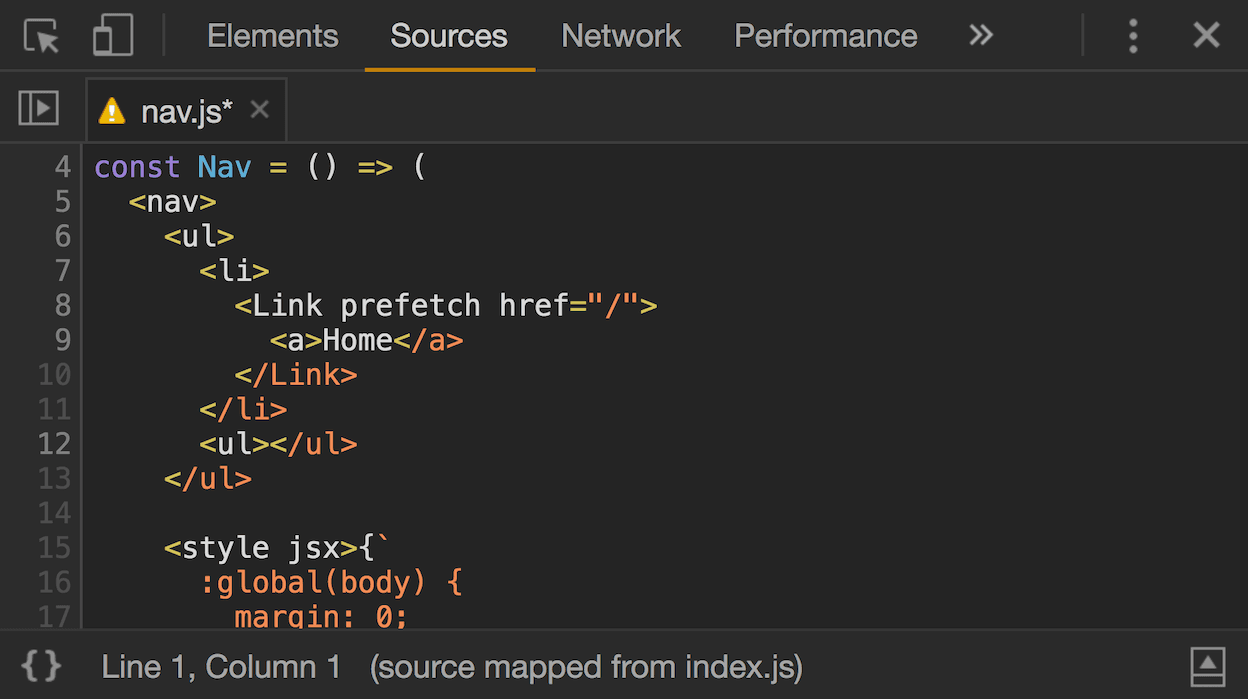Show the console drawer icon at bottom right
This screenshot has height=699, width=1248.
[x=1207, y=666]
